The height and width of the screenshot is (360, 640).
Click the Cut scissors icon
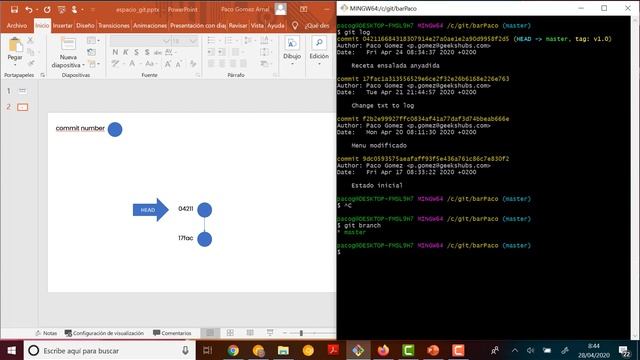[30, 40]
